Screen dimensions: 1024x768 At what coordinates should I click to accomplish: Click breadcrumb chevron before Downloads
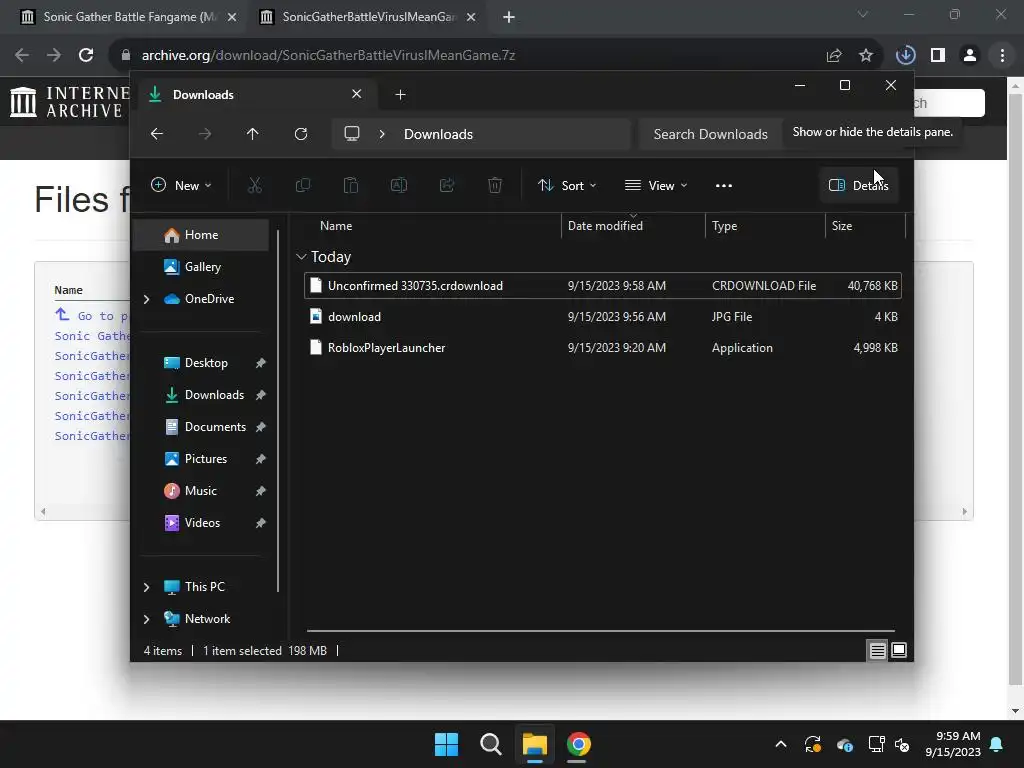(382, 134)
